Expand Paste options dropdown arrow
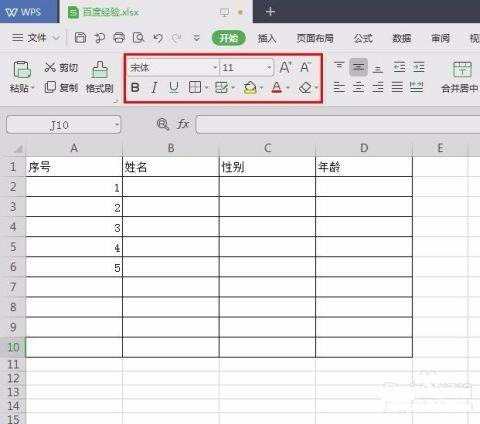This screenshot has height=424, width=480. (x=33, y=89)
